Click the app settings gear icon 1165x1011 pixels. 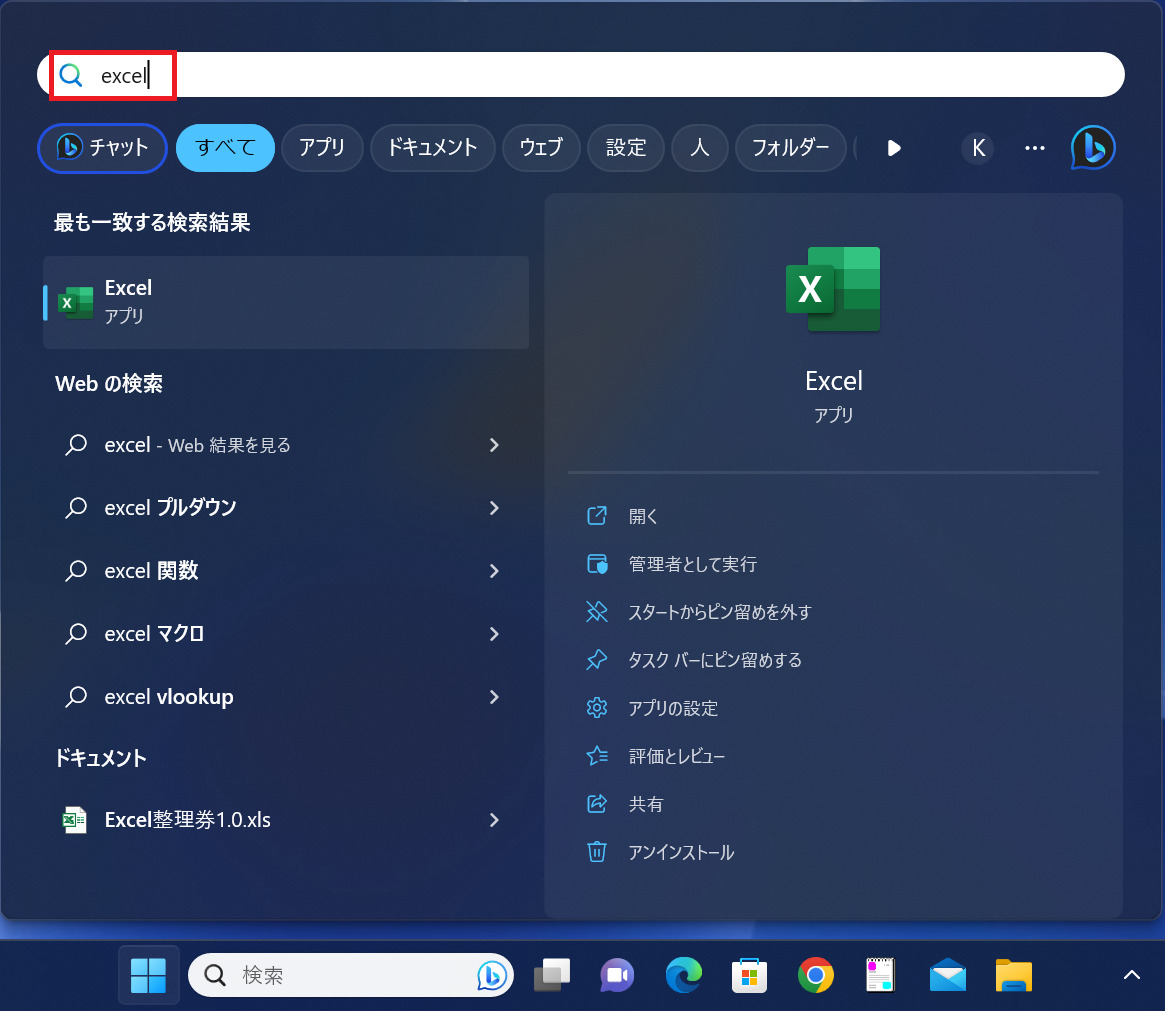click(597, 708)
